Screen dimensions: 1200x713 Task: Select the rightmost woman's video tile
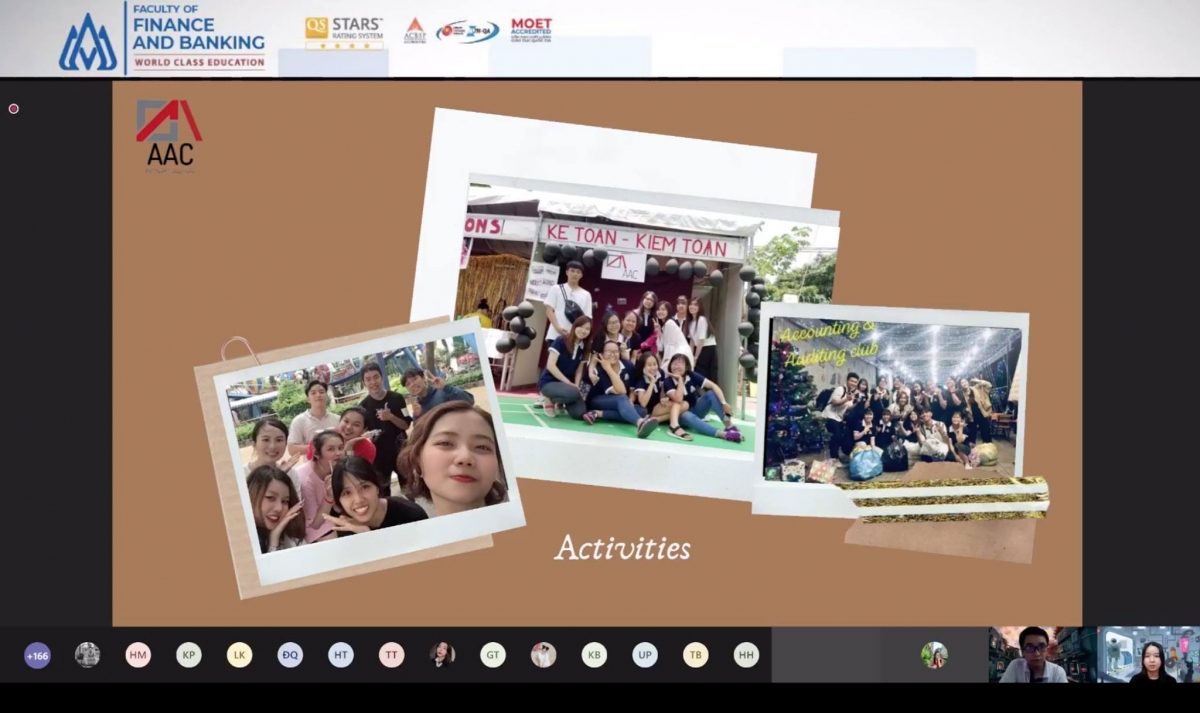coord(1148,655)
